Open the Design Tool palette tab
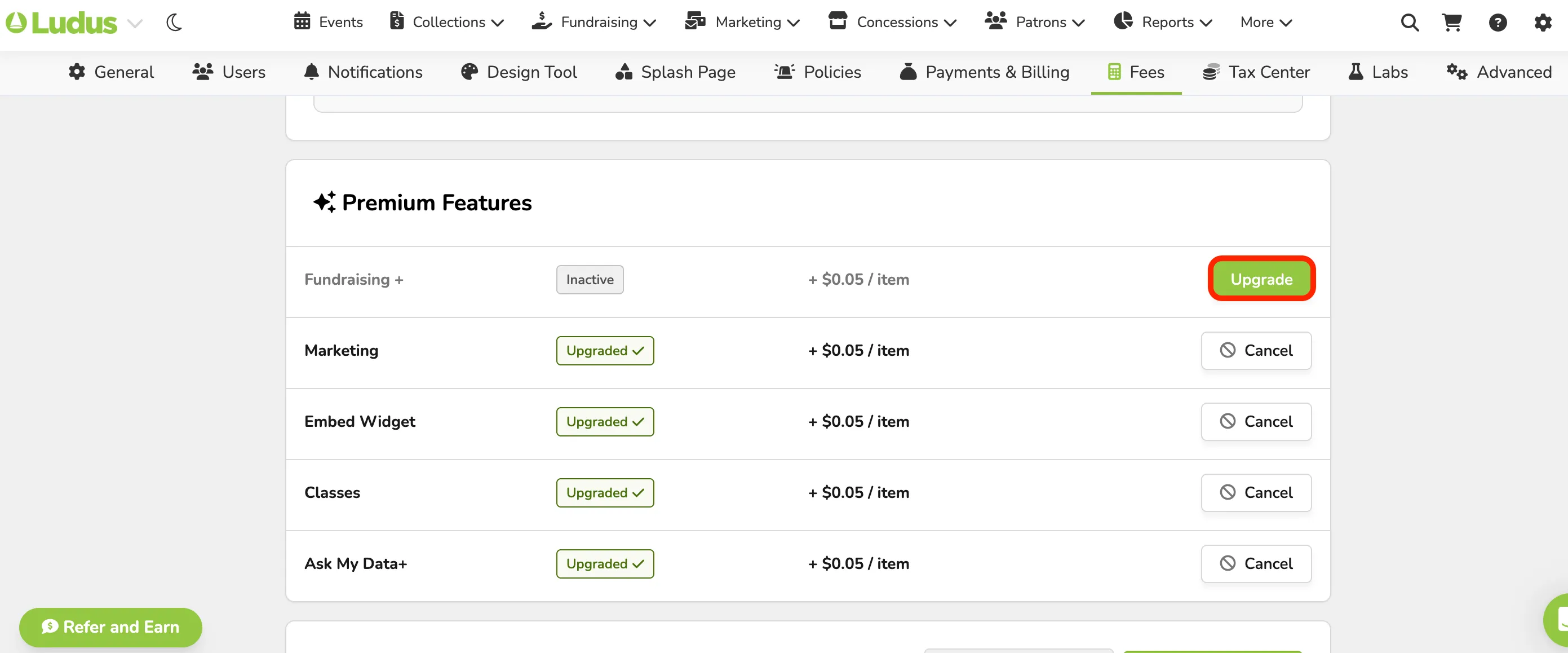1568x653 pixels. (519, 72)
